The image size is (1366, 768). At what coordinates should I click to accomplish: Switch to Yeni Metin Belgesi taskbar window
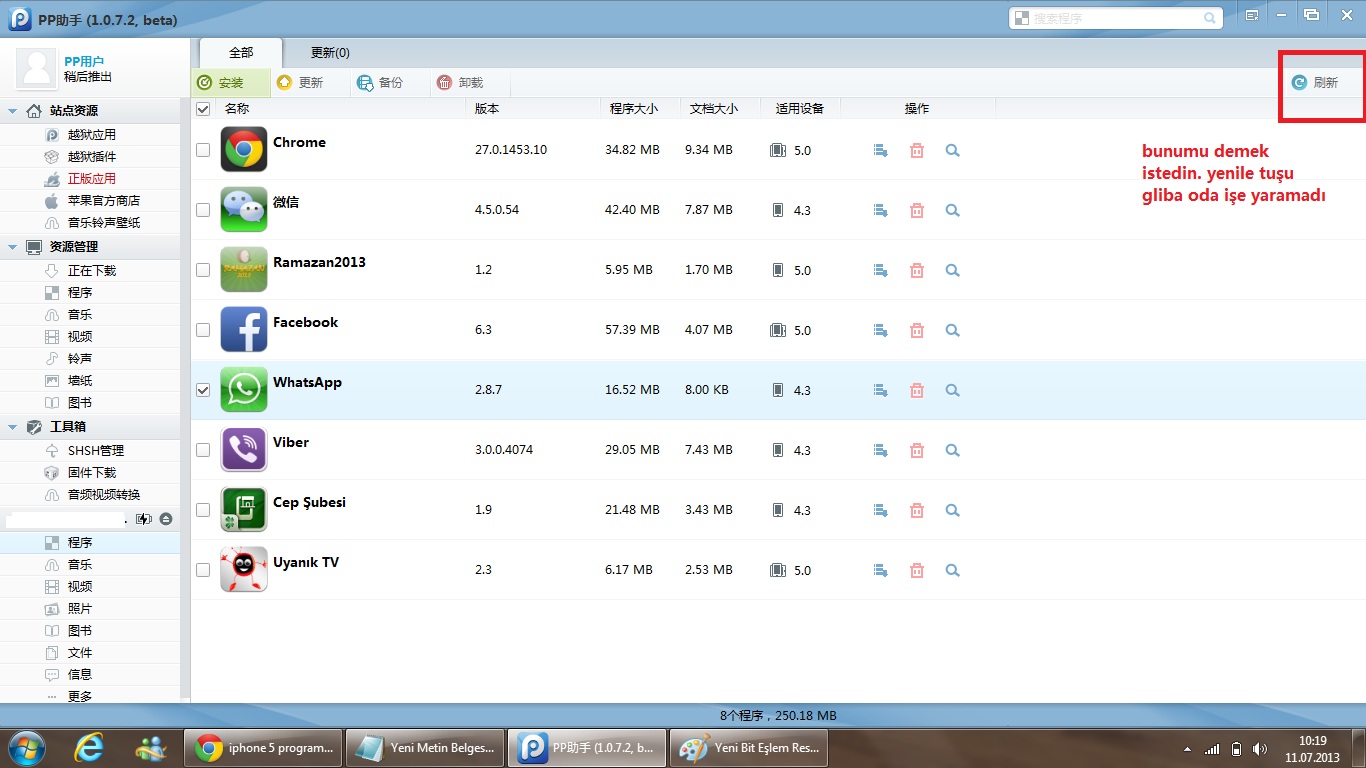425,747
